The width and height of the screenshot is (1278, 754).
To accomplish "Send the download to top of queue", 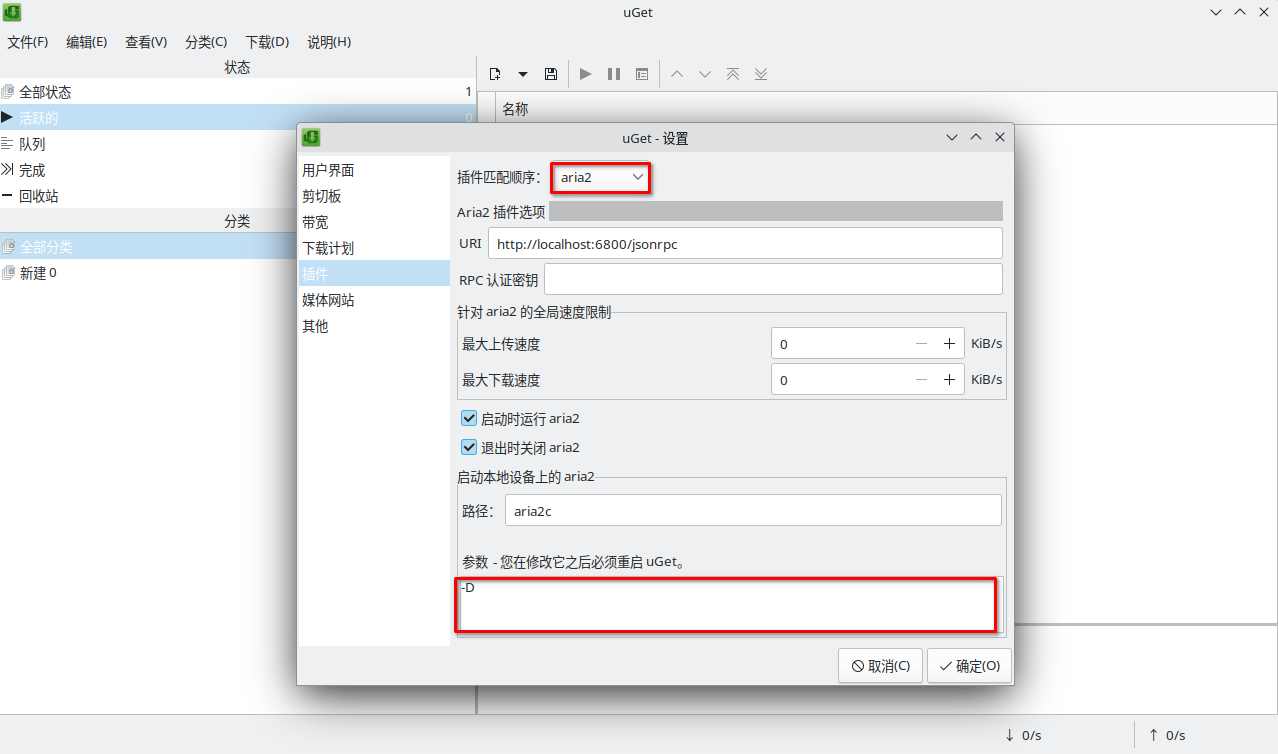I will click(x=733, y=73).
